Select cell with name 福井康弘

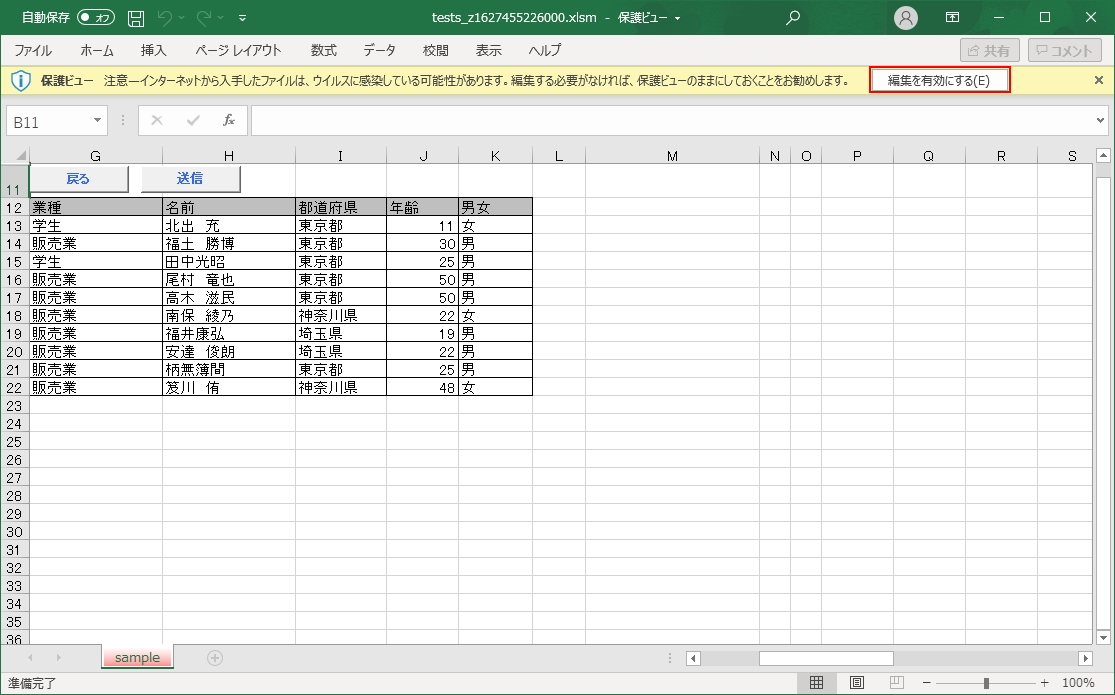click(x=229, y=334)
